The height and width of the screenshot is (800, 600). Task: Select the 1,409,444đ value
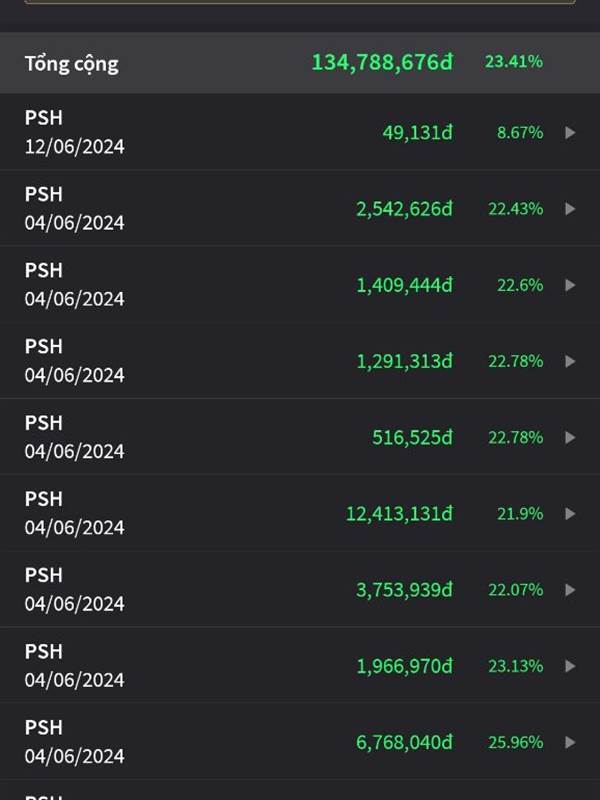coord(404,285)
